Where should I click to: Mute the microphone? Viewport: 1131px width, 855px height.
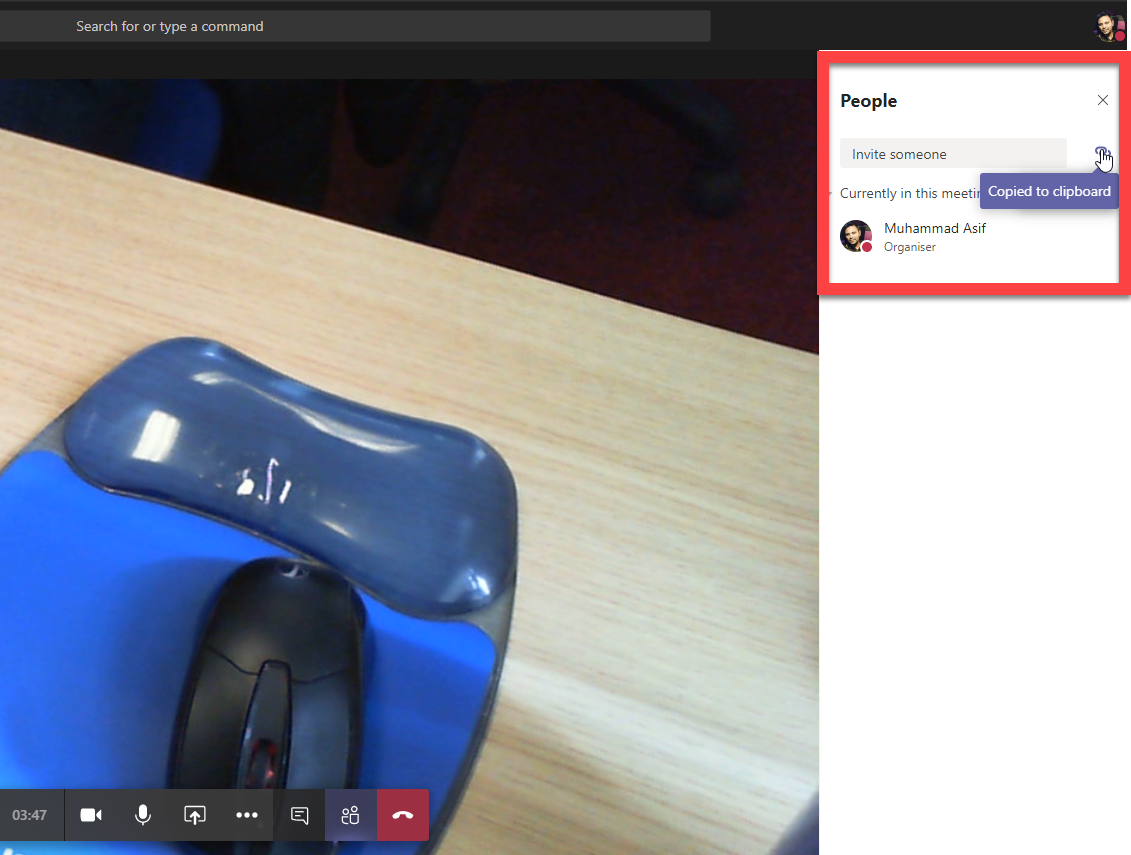[x=143, y=815]
